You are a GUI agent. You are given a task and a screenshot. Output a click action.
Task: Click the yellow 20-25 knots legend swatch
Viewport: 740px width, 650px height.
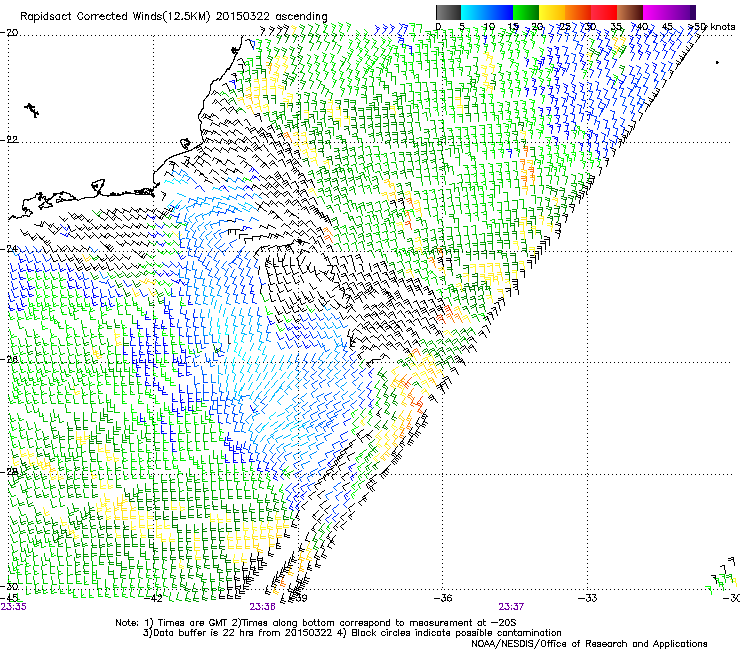coord(552,12)
